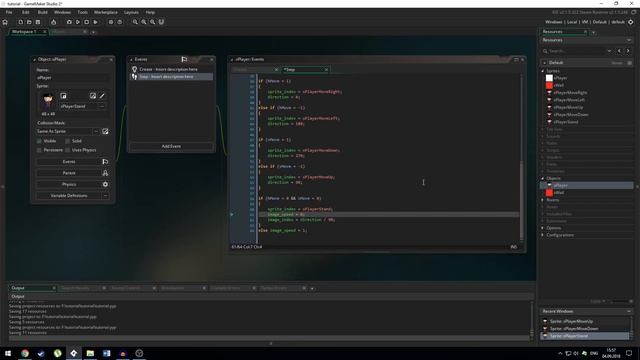This screenshot has width=640, height=360.
Task: Click the flag icon beside the Events button
Action: [x=105, y=162]
